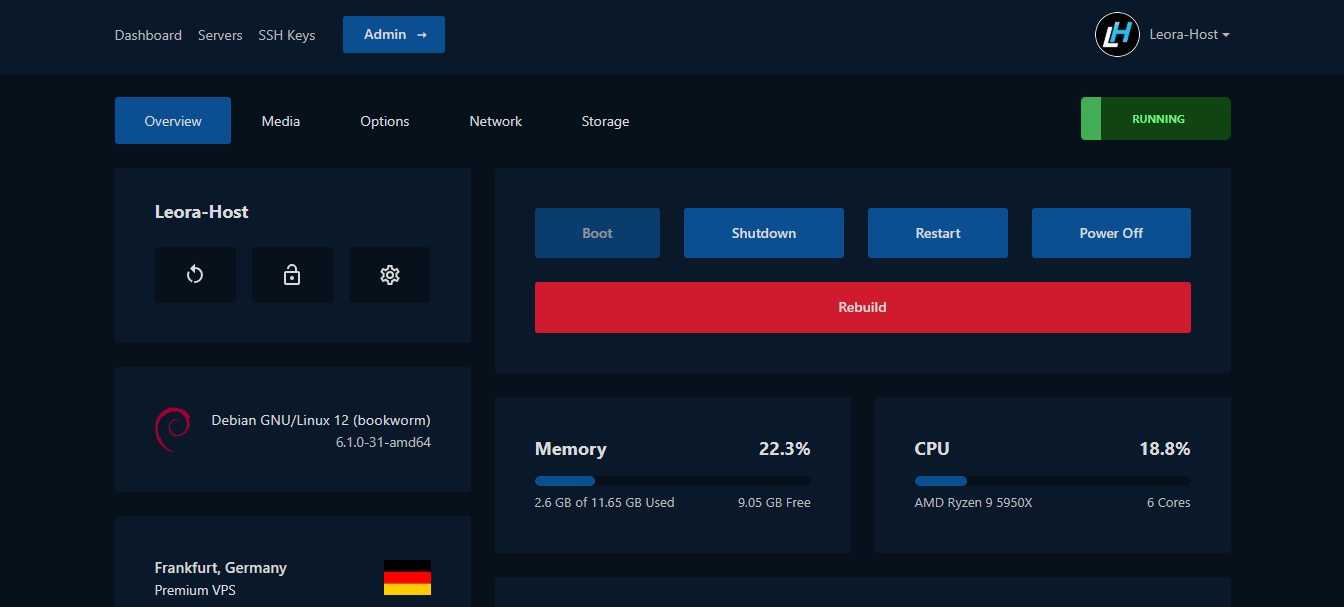Click the CPU usage progress bar
1344x607 pixels.
click(x=1053, y=481)
